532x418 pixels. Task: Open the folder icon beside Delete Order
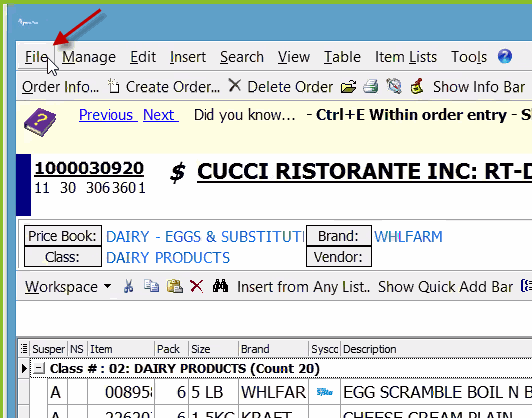(349, 87)
